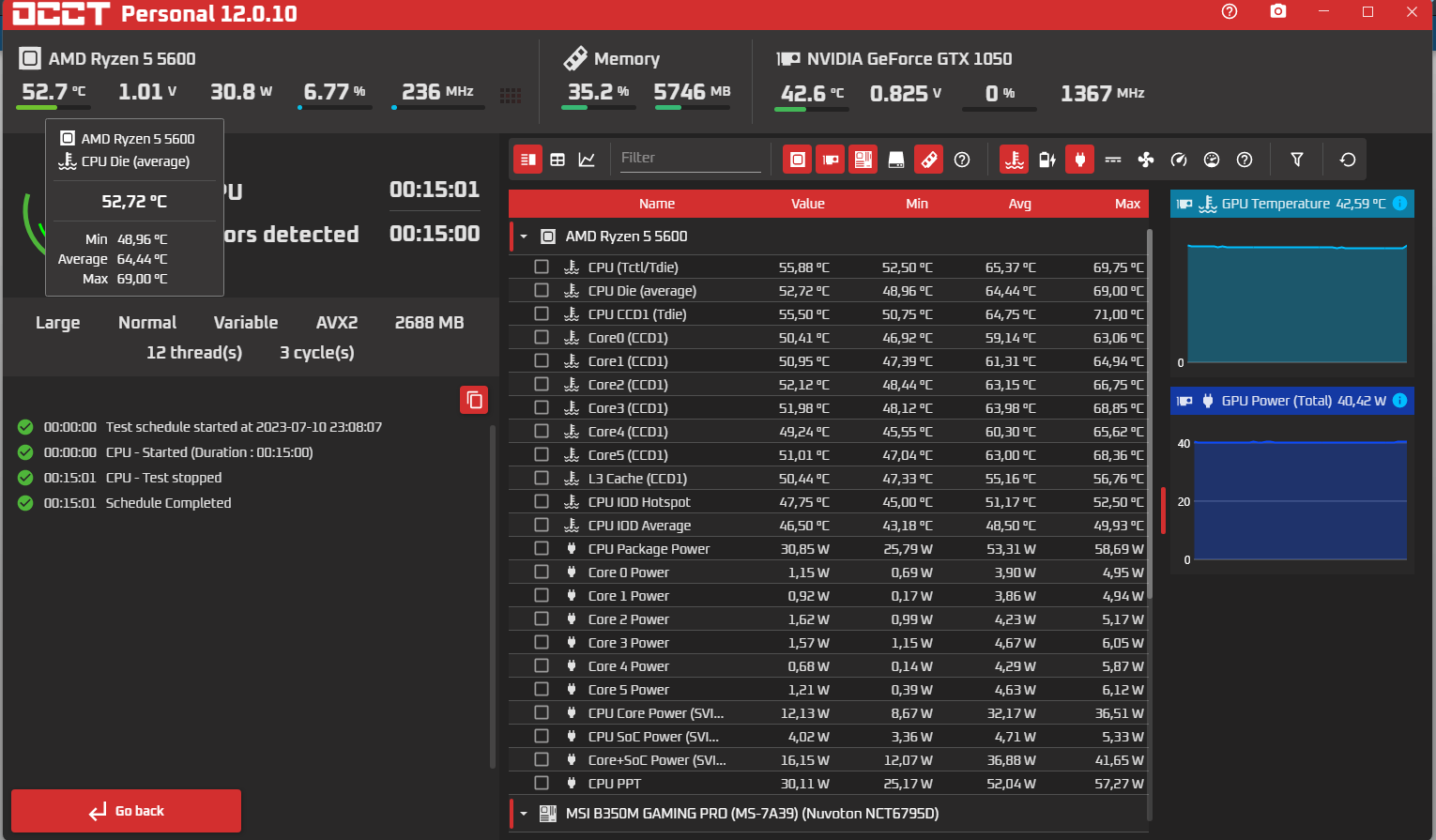This screenshot has width=1436, height=840.
Task: Copy the test log with the red icon
Action: coord(475,400)
